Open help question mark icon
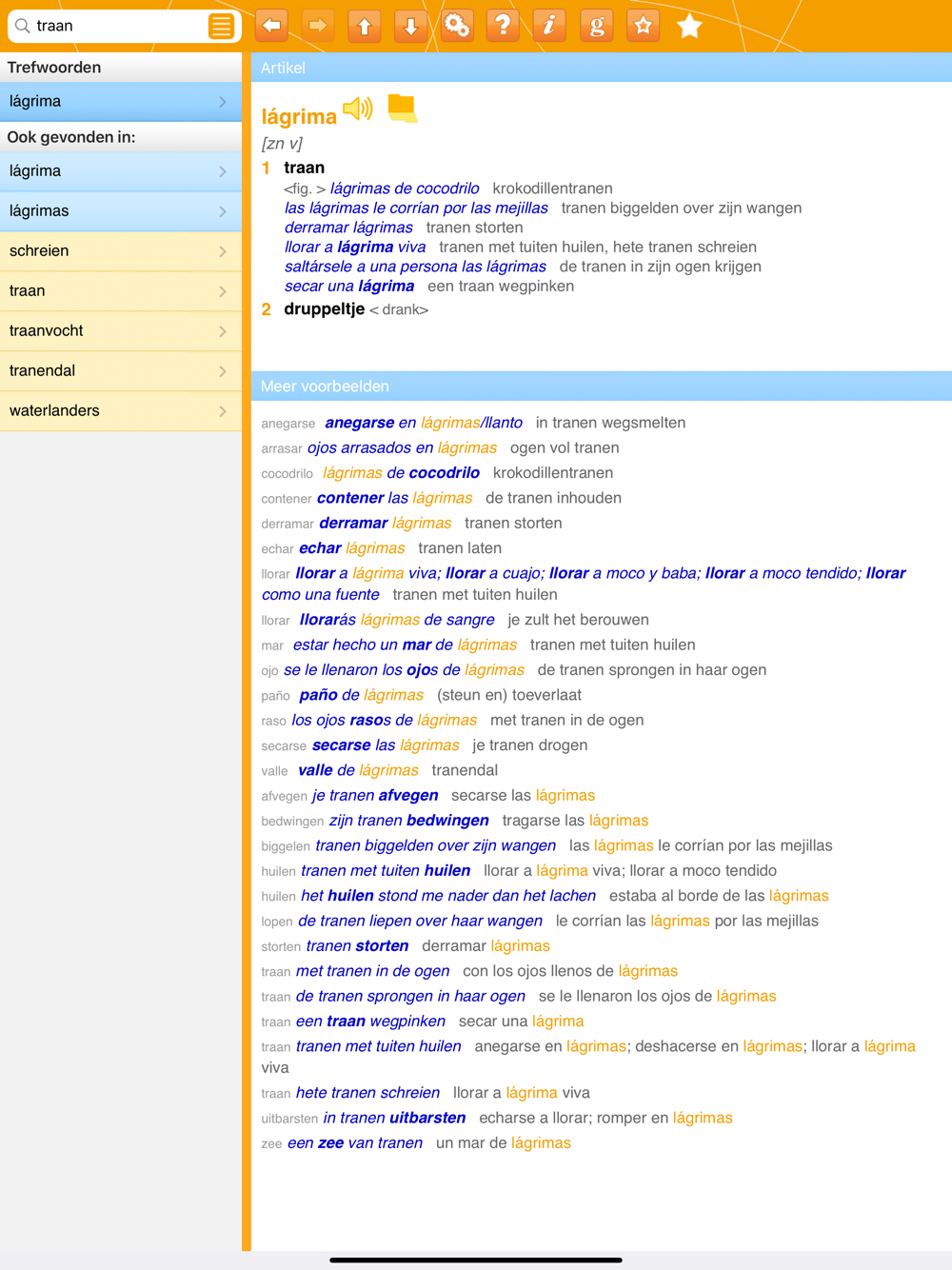This screenshot has width=952, height=1270. click(503, 26)
